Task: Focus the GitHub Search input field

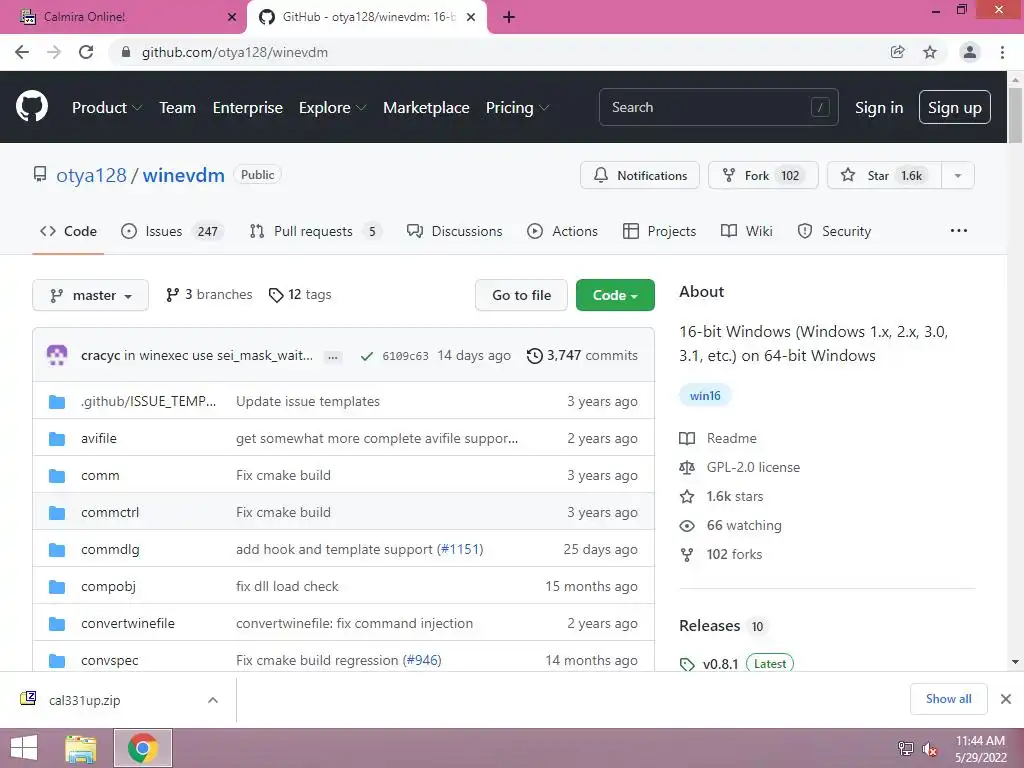Action: pyautogui.click(x=718, y=107)
